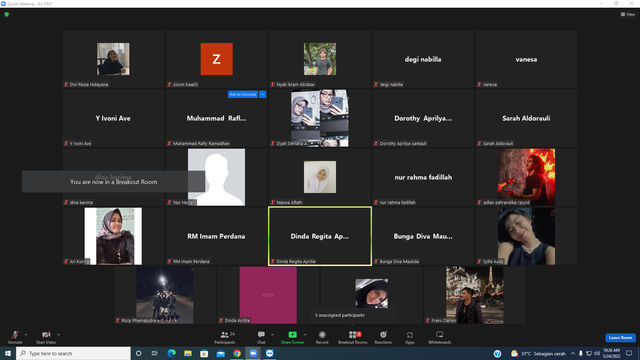This screenshot has width=640, height=360.
Task: Open the Windows Start menu
Action: [8, 353]
